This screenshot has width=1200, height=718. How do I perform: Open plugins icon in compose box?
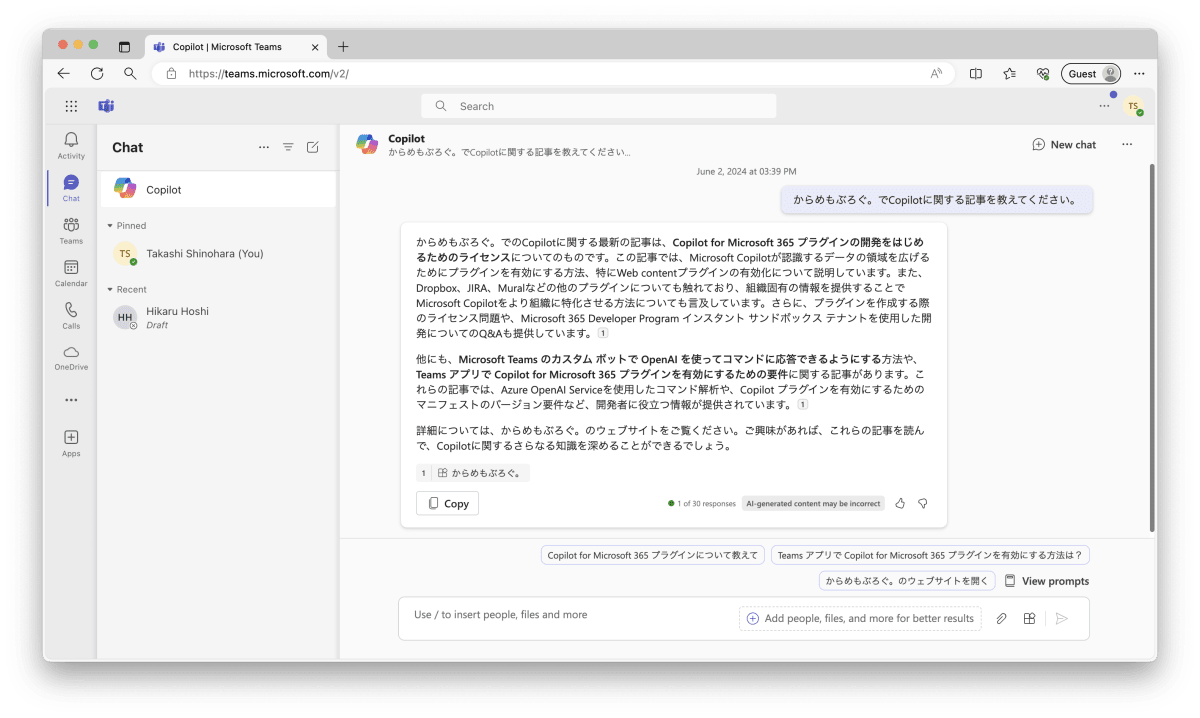point(1029,619)
